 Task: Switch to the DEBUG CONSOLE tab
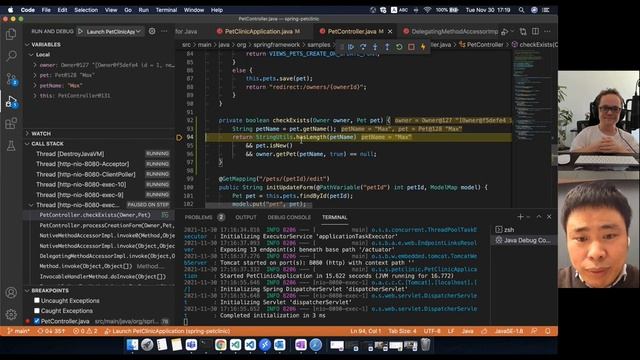click(x=289, y=217)
